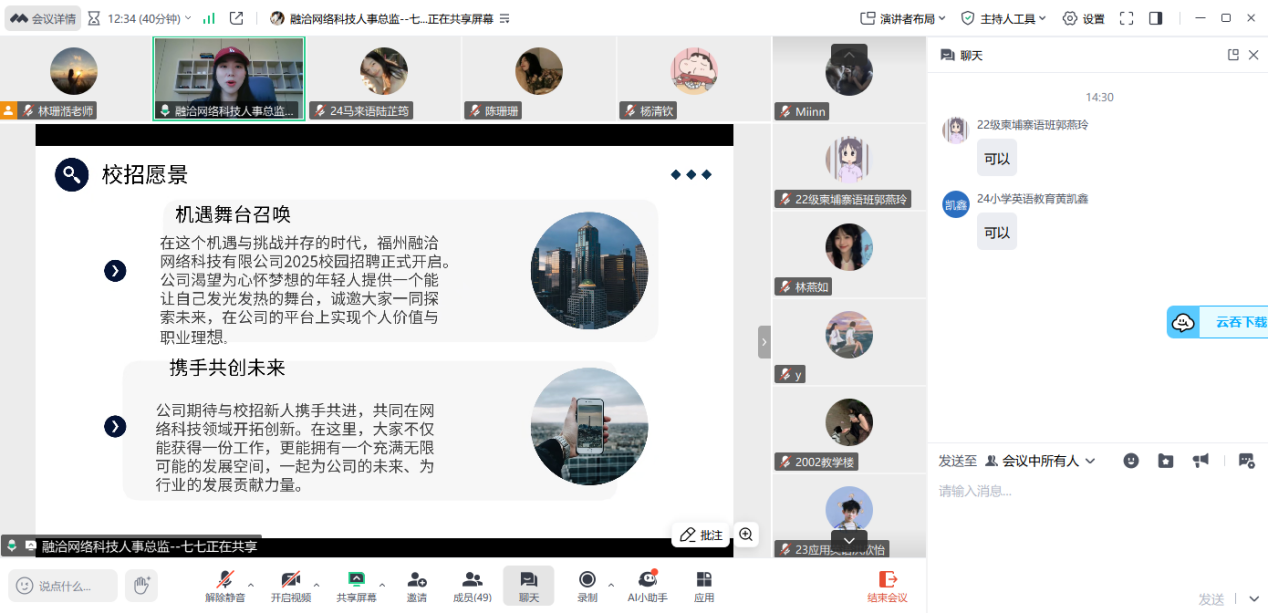Click the 批注 annotate button

pyautogui.click(x=701, y=535)
